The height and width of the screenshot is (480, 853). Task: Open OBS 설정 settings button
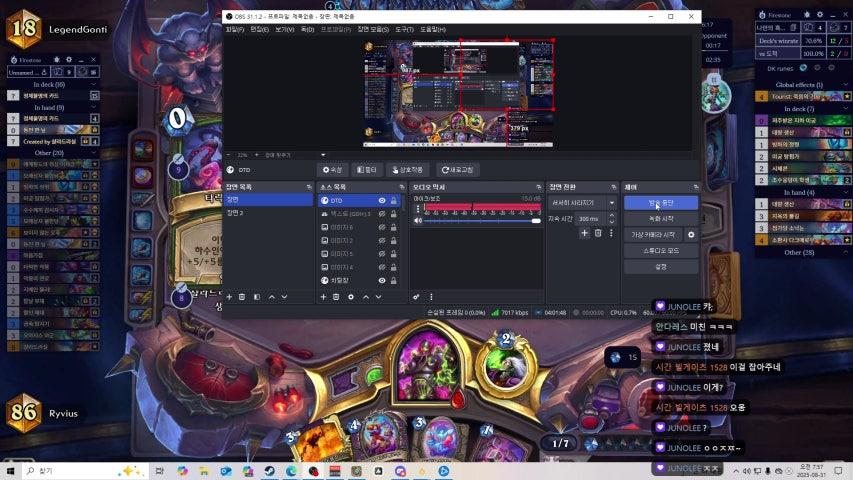click(661, 267)
